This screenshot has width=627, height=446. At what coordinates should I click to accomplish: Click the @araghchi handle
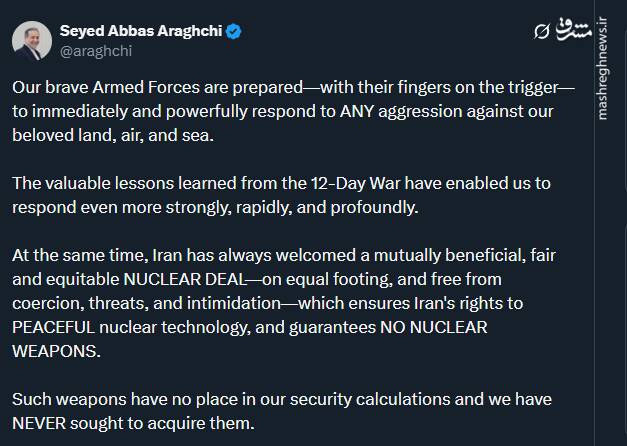point(97,51)
